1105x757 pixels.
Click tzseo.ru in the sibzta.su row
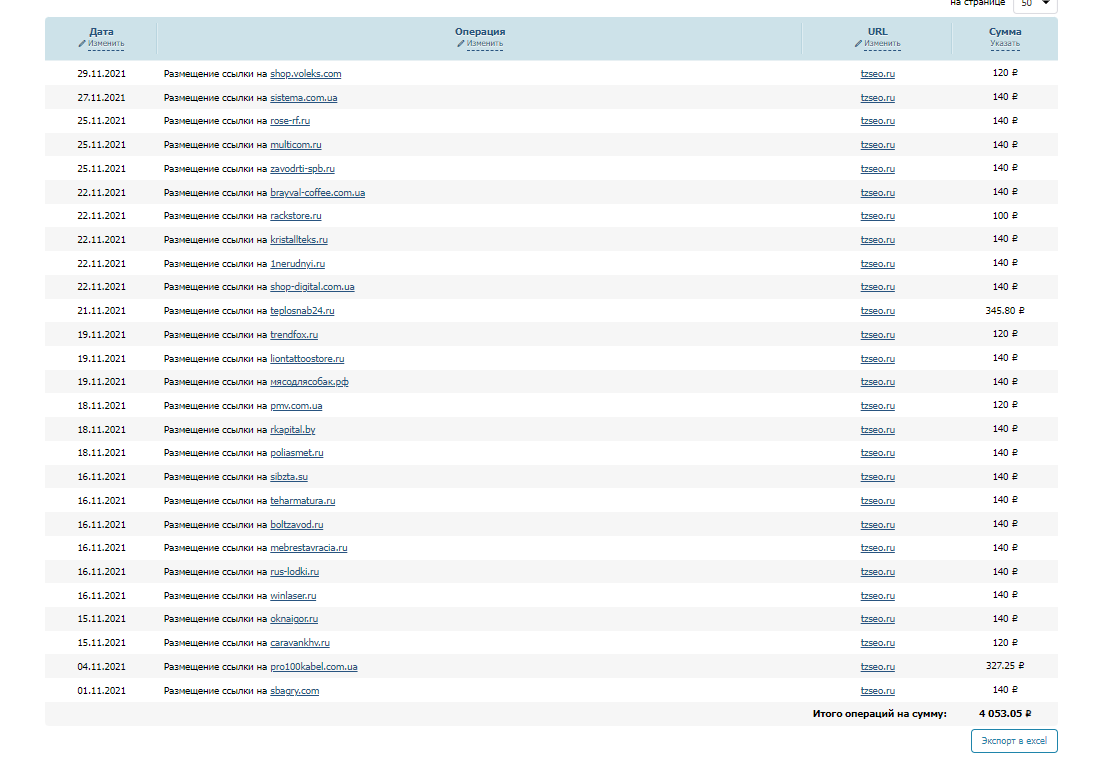coord(877,477)
